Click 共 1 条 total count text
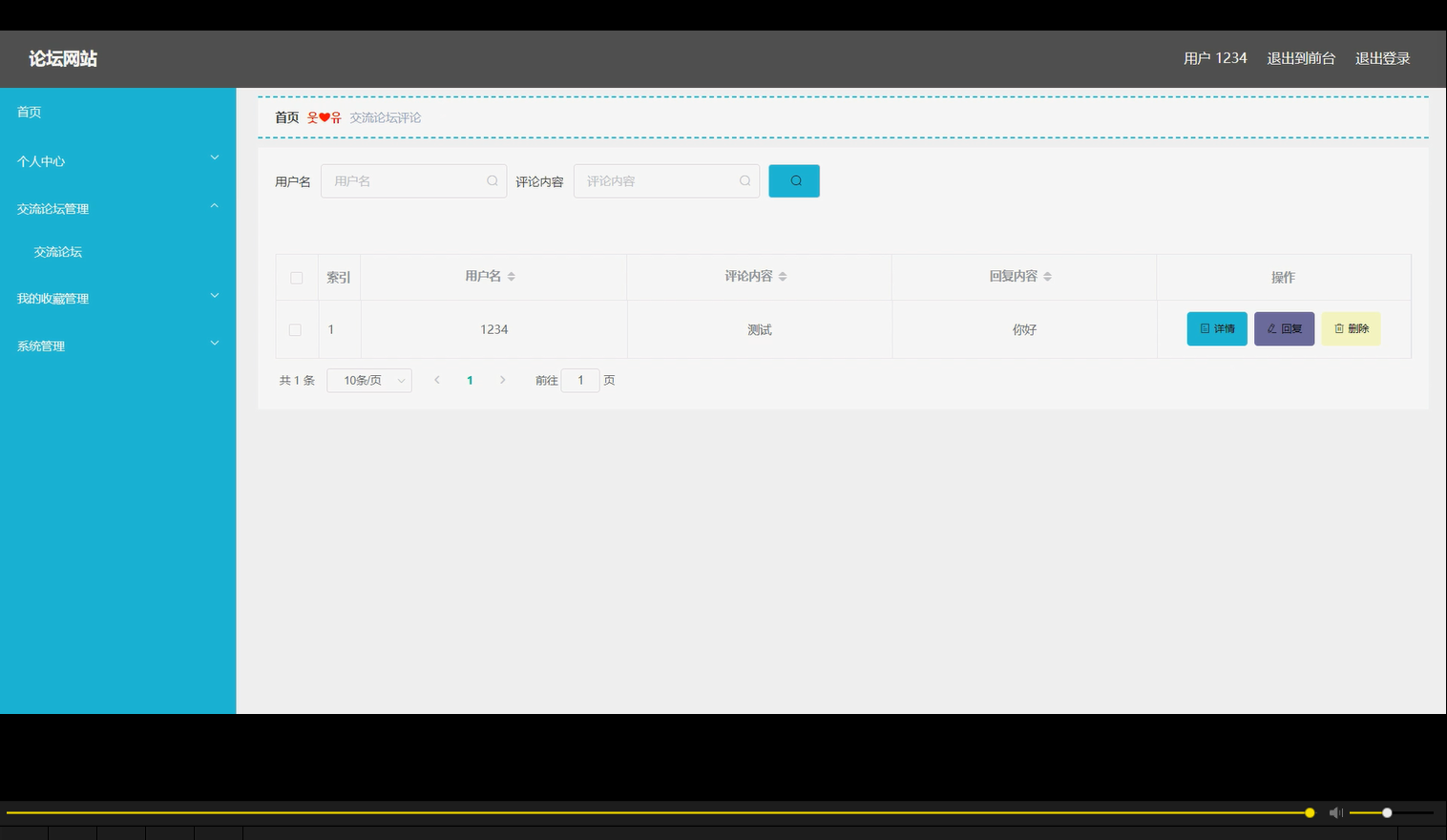The width and height of the screenshot is (1447, 840). [297, 380]
